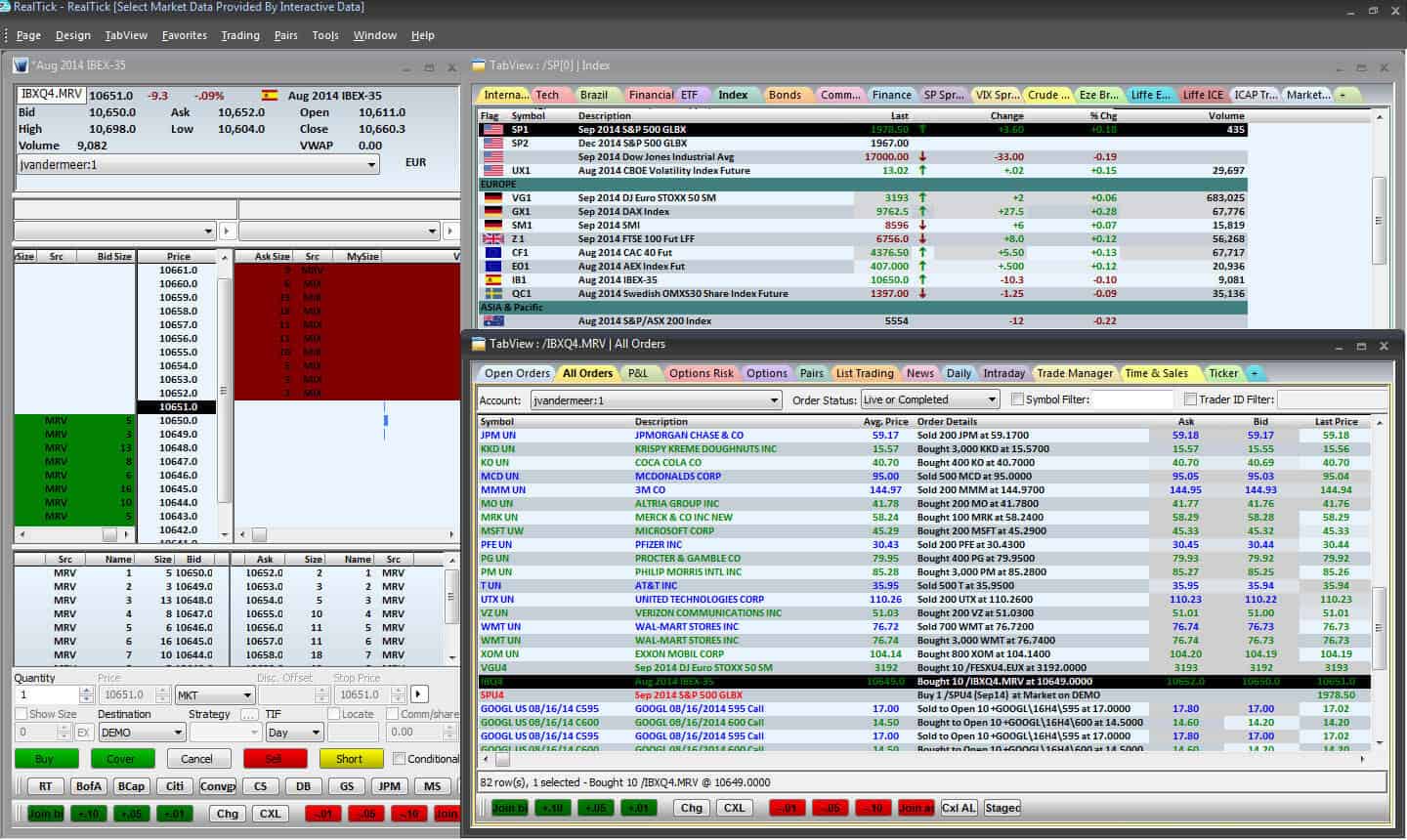This screenshot has height=840, width=1407.
Task: Click the small arrow button right of second filter dropdown
Action: tap(450, 231)
